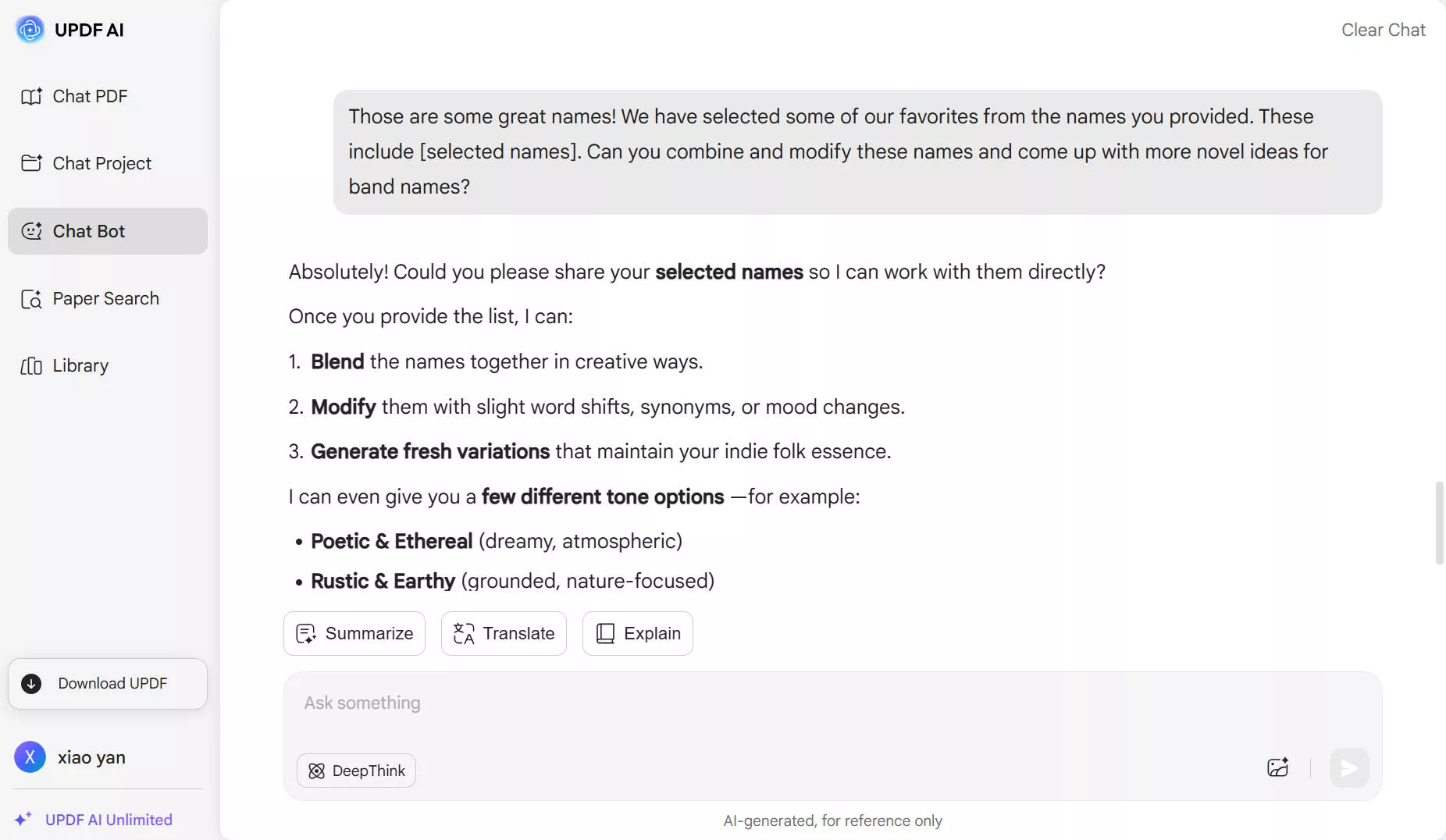Viewport: 1446px width, 840px height.
Task: Click the Library books icon
Action: [31, 366]
